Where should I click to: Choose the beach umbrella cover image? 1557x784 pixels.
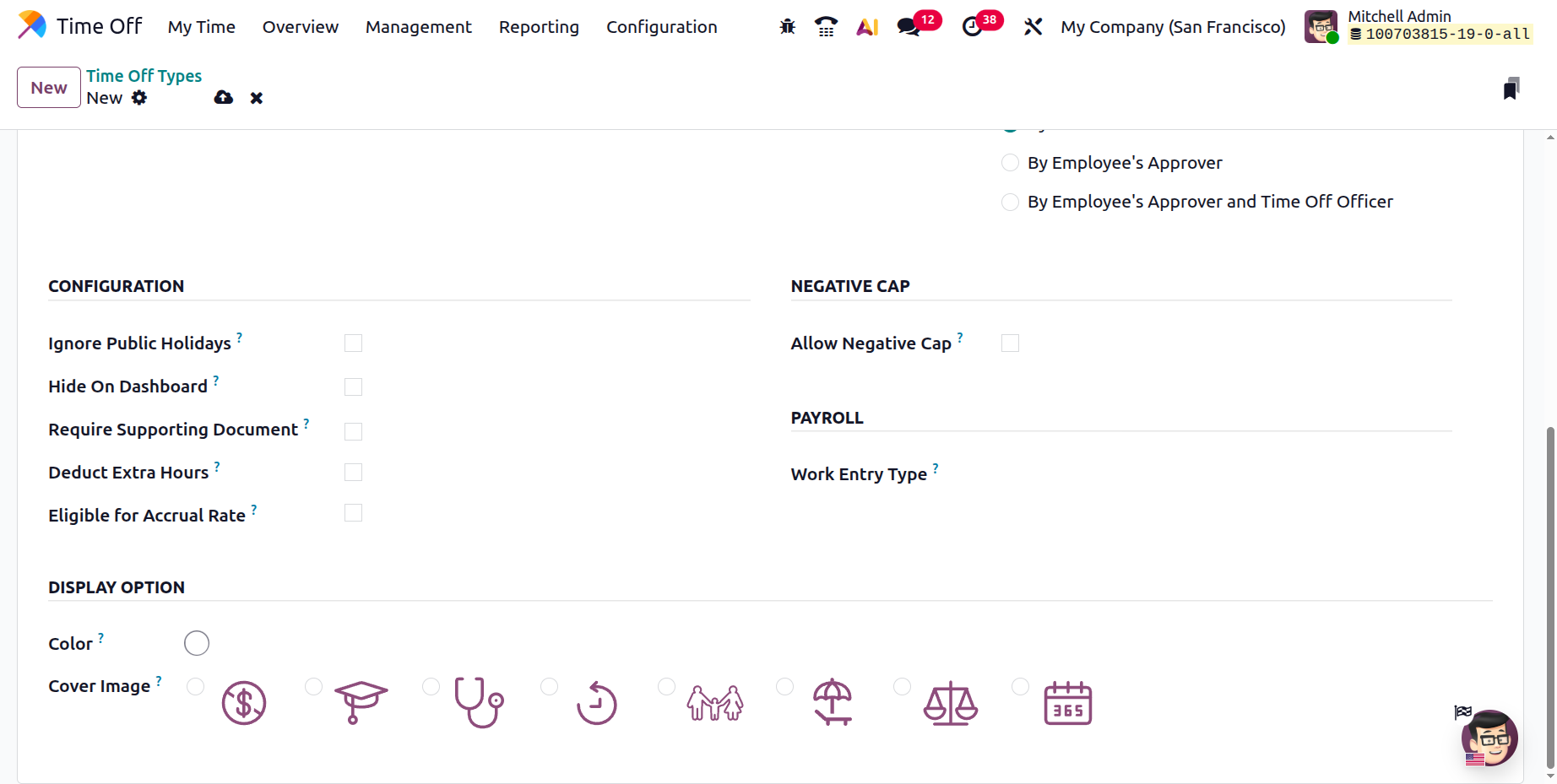click(x=833, y=702)
